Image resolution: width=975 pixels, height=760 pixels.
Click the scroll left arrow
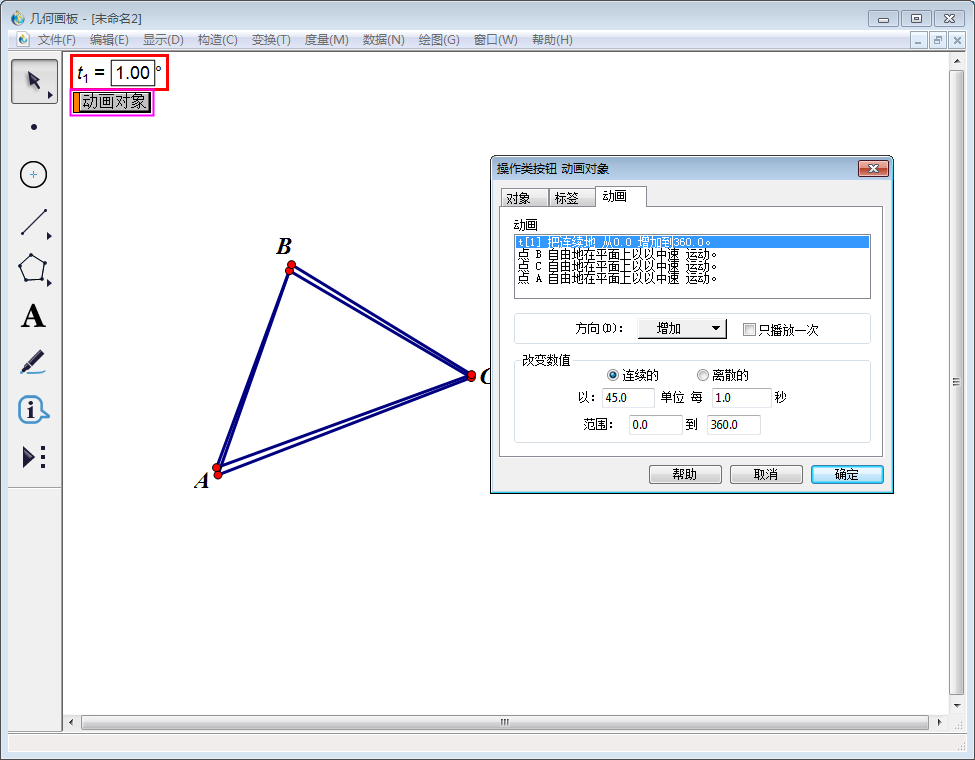tap(72, 722)
